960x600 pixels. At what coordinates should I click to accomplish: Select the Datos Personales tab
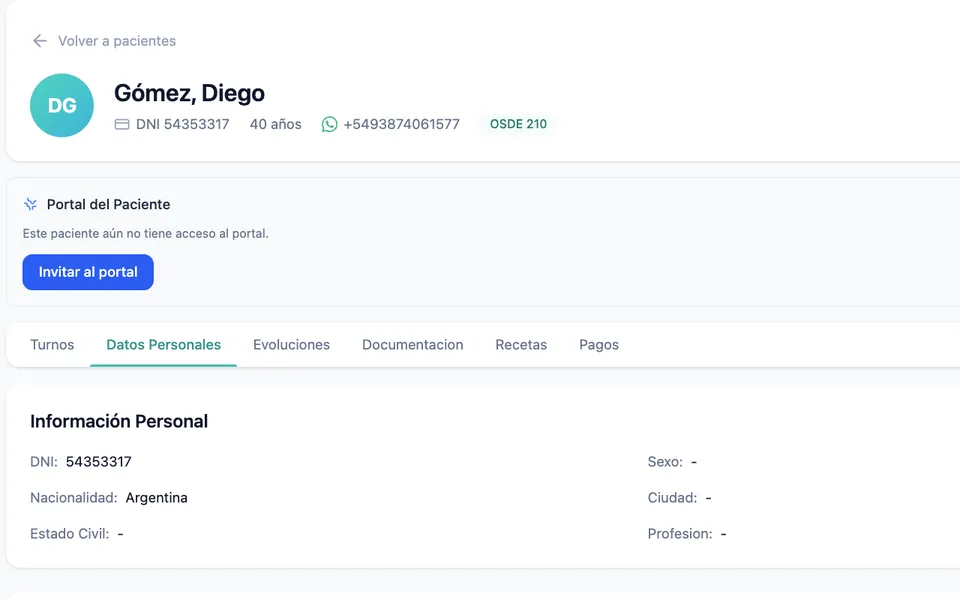[x=163, y=345]
